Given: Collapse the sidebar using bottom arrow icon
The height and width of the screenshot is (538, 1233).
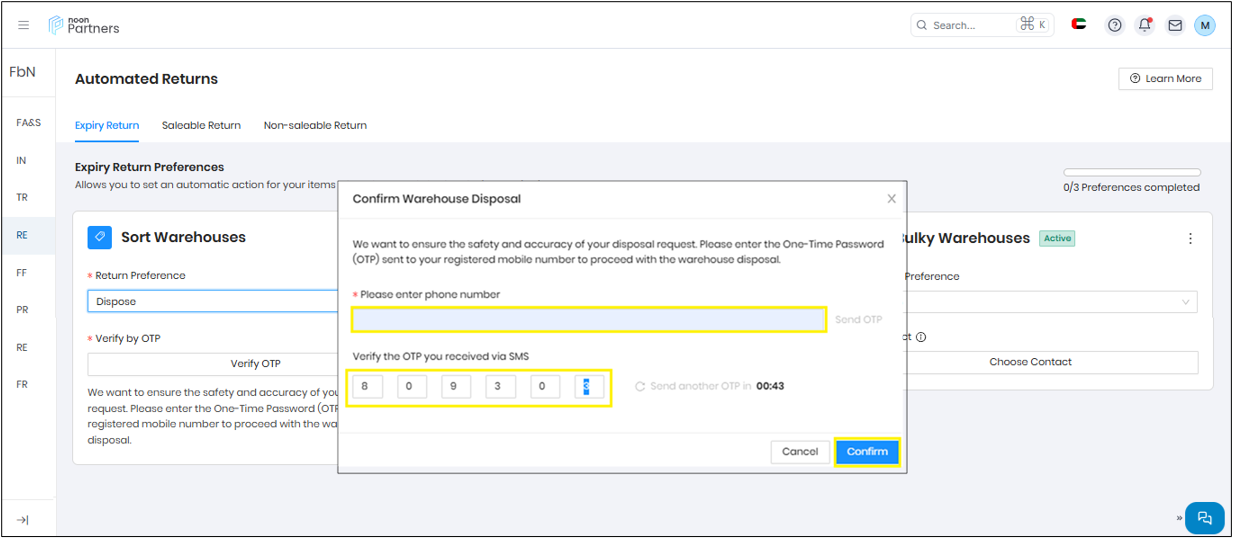Looking at the screenshot, I should click(23, 520).
